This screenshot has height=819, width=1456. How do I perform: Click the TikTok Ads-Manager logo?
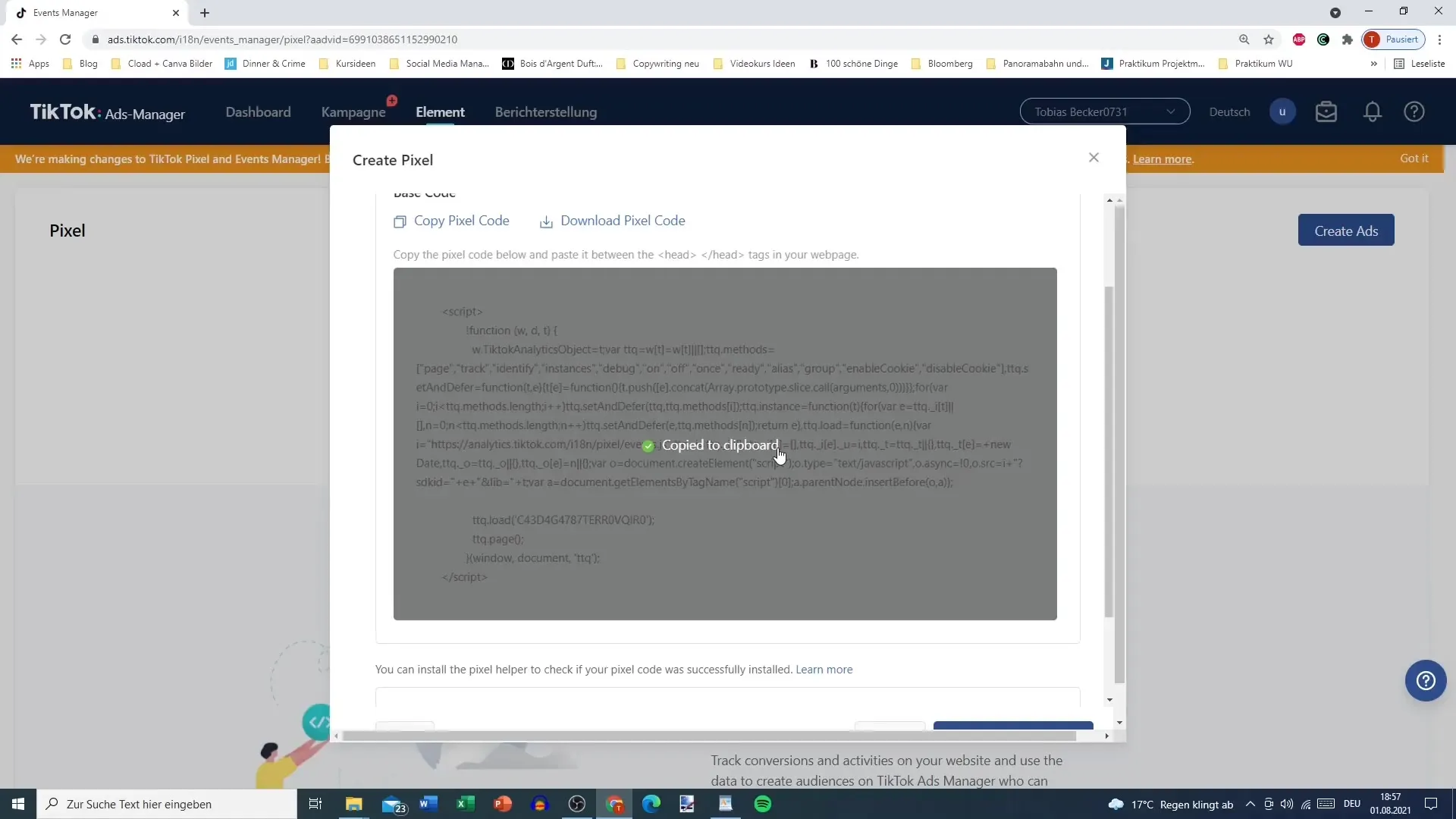[x=107, y=112]
